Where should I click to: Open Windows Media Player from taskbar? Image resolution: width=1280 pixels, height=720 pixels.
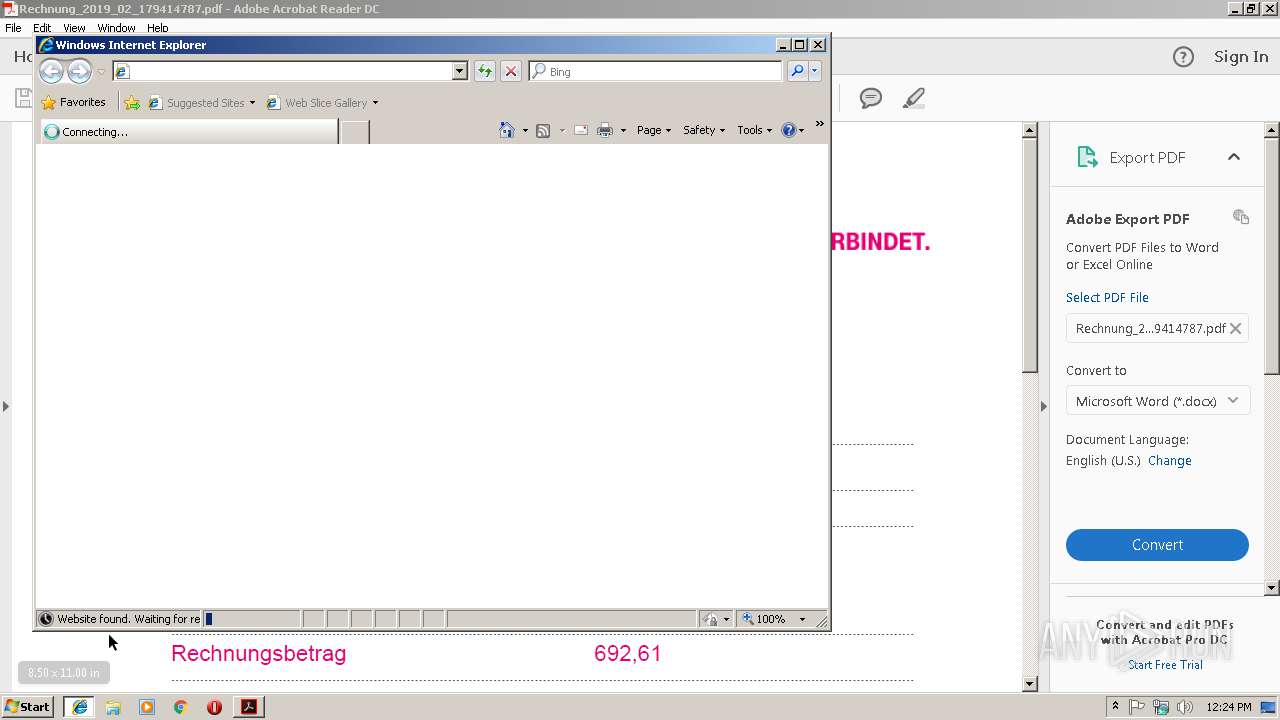click(147, 707)
